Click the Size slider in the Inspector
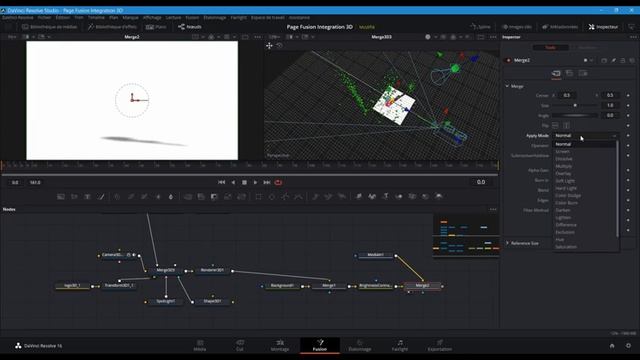640x360 pixels. (575, 105)
